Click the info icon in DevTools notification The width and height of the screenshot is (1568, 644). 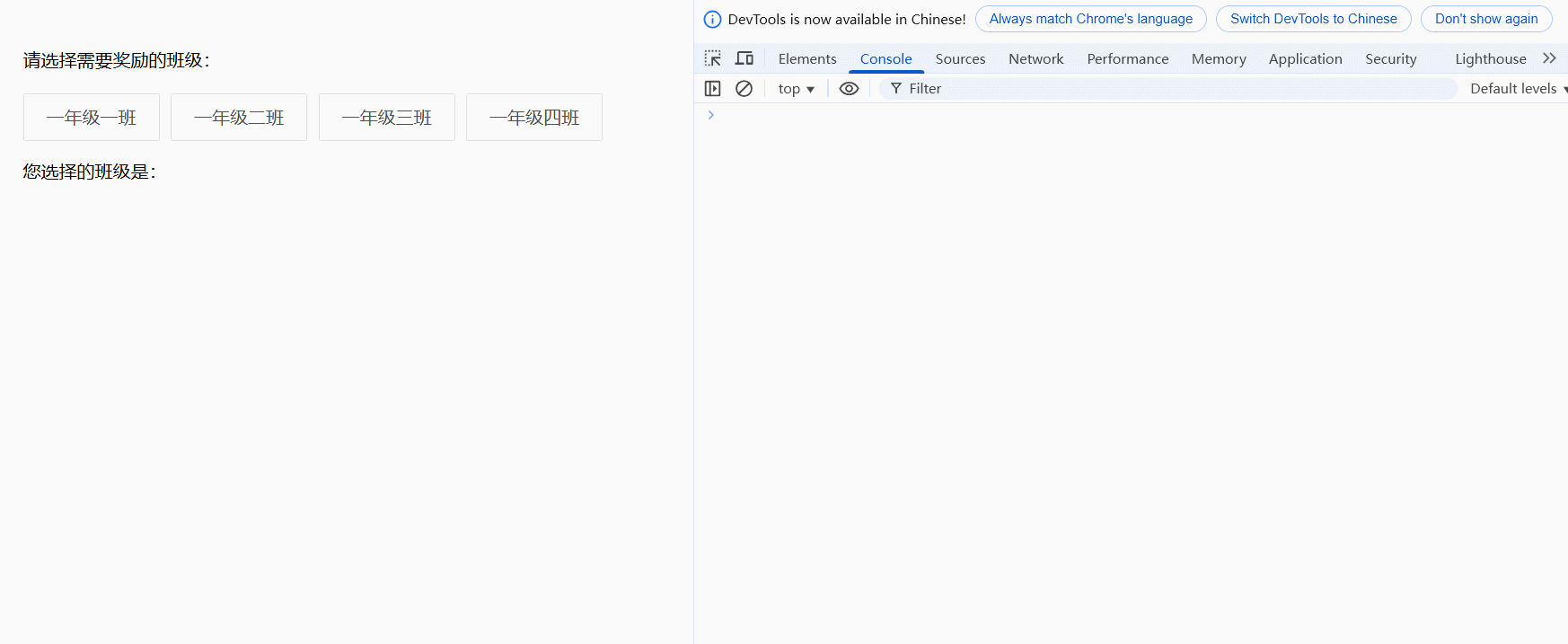713,19
